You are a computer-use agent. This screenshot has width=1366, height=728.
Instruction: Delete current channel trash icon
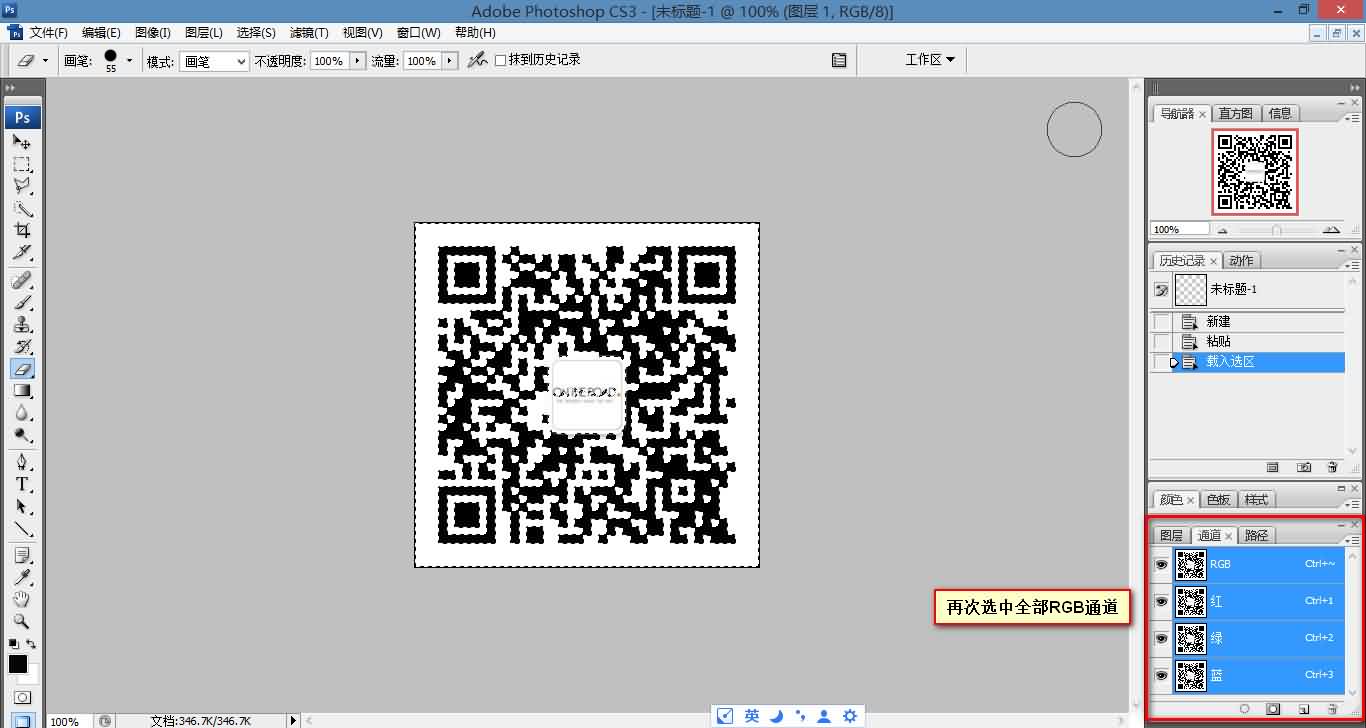[x=1332, y=709]
